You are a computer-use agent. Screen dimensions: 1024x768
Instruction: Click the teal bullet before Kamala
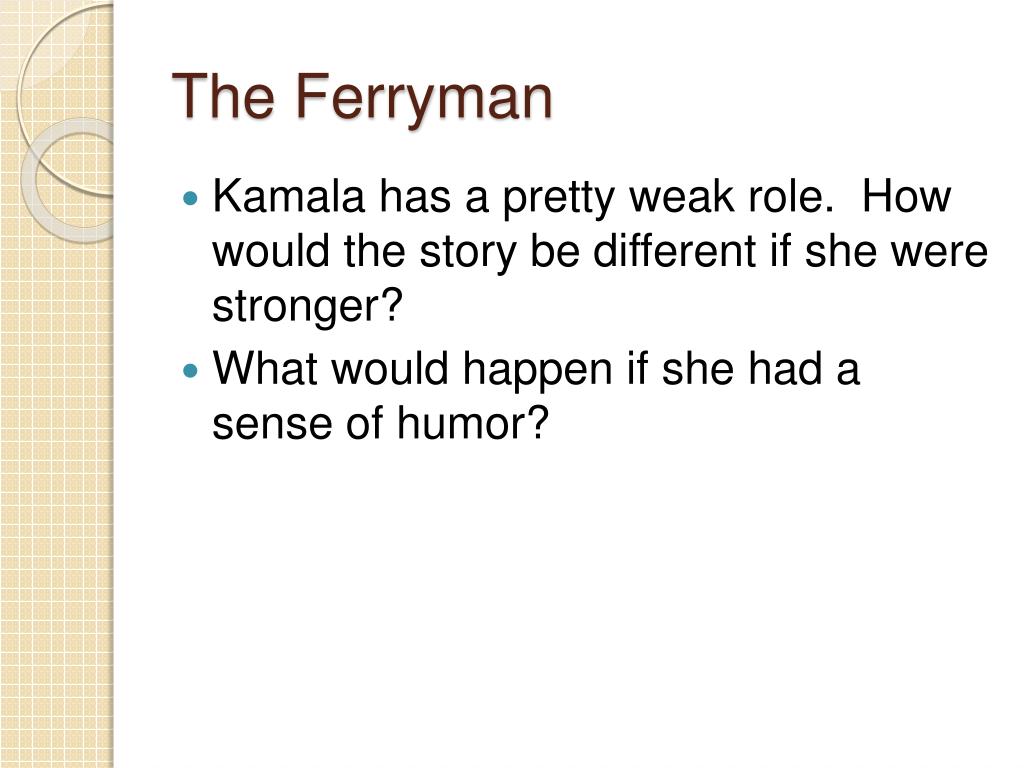click(190, 197)
